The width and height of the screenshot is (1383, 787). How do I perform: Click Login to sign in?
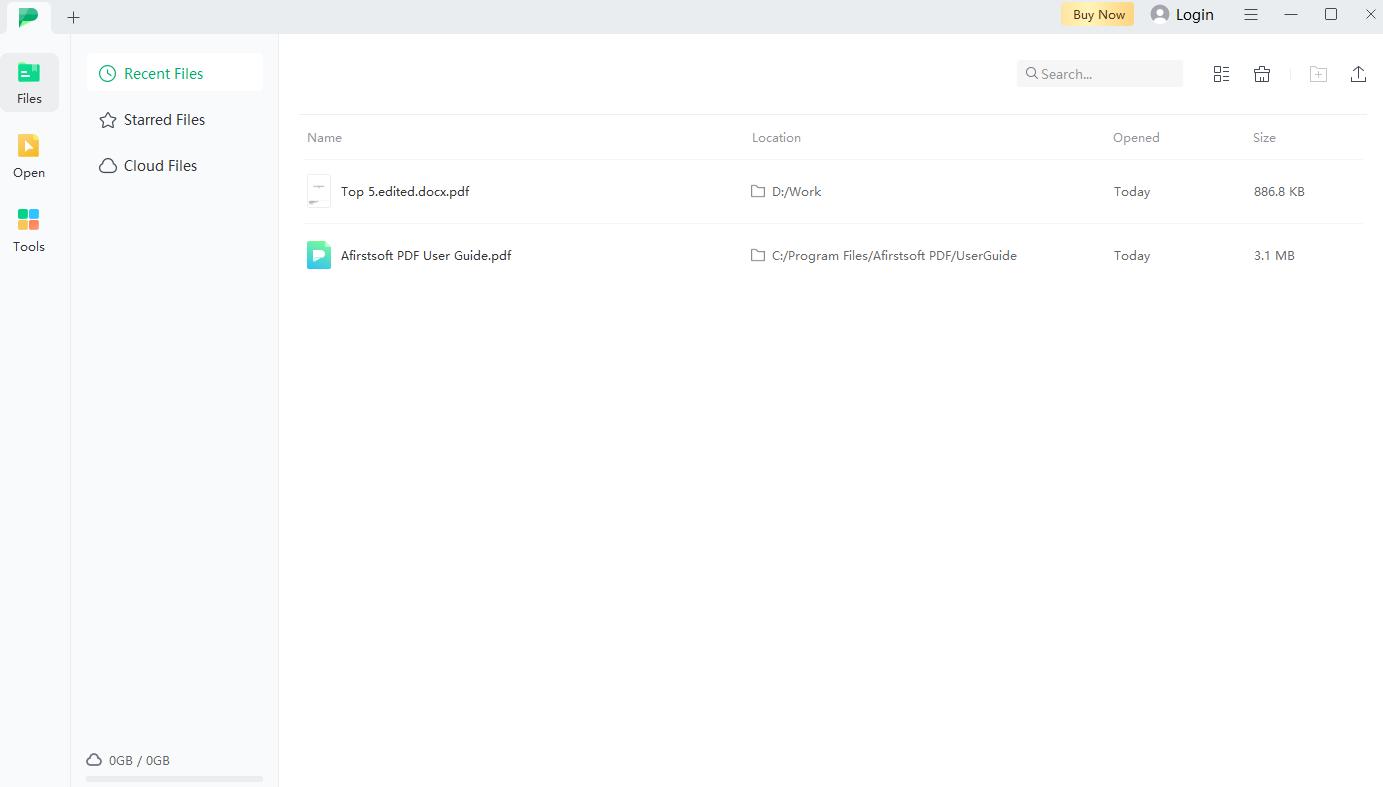pos(1194,14)
